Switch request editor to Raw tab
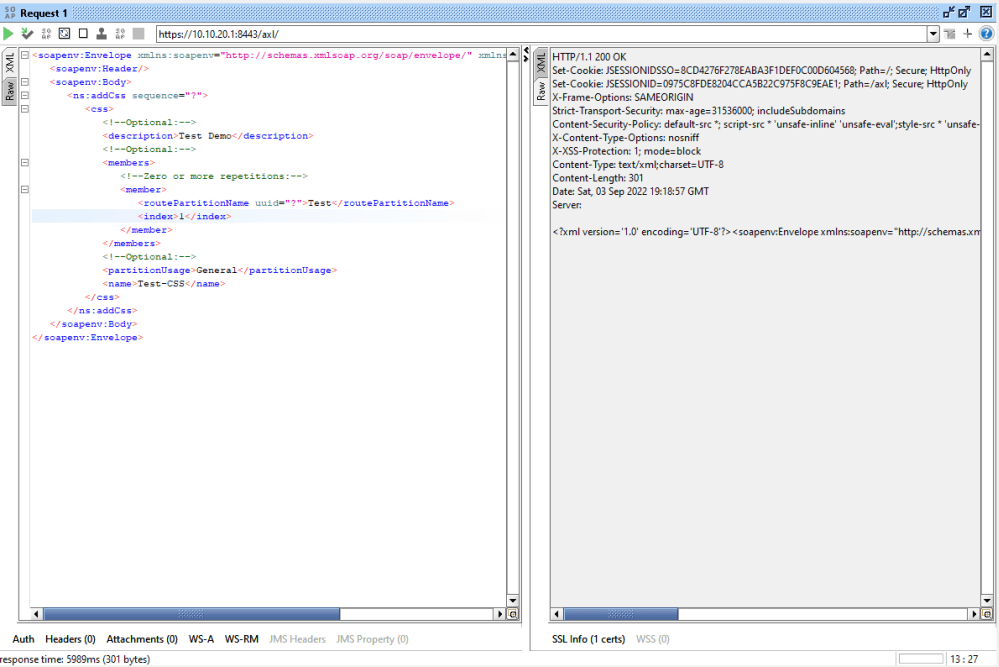The width and height of the screenshot is (999, 667). coord(9,92)
